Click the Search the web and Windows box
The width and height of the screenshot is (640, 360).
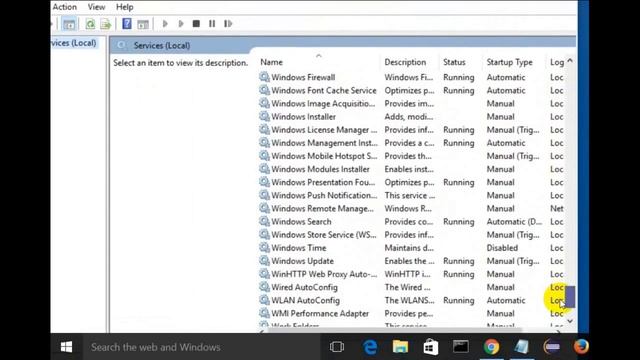[202, 347]
